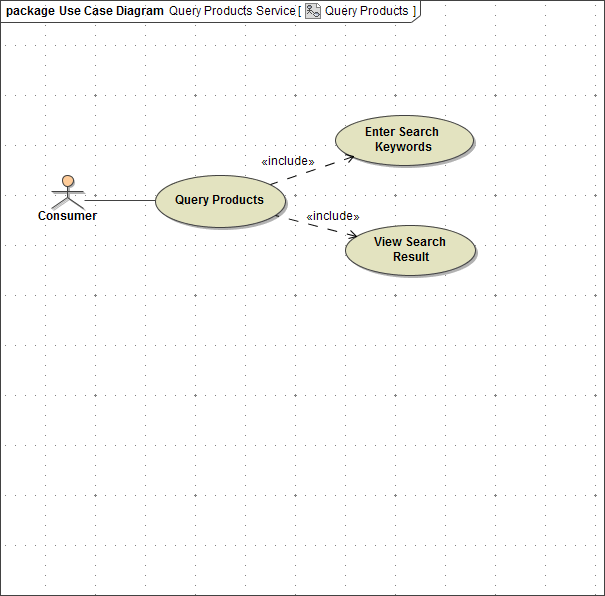Image resolution: width=605 pixels, height=596 pixels.
Task: Click 'Query Products' diagram name in header
Action: pos(366,11)
